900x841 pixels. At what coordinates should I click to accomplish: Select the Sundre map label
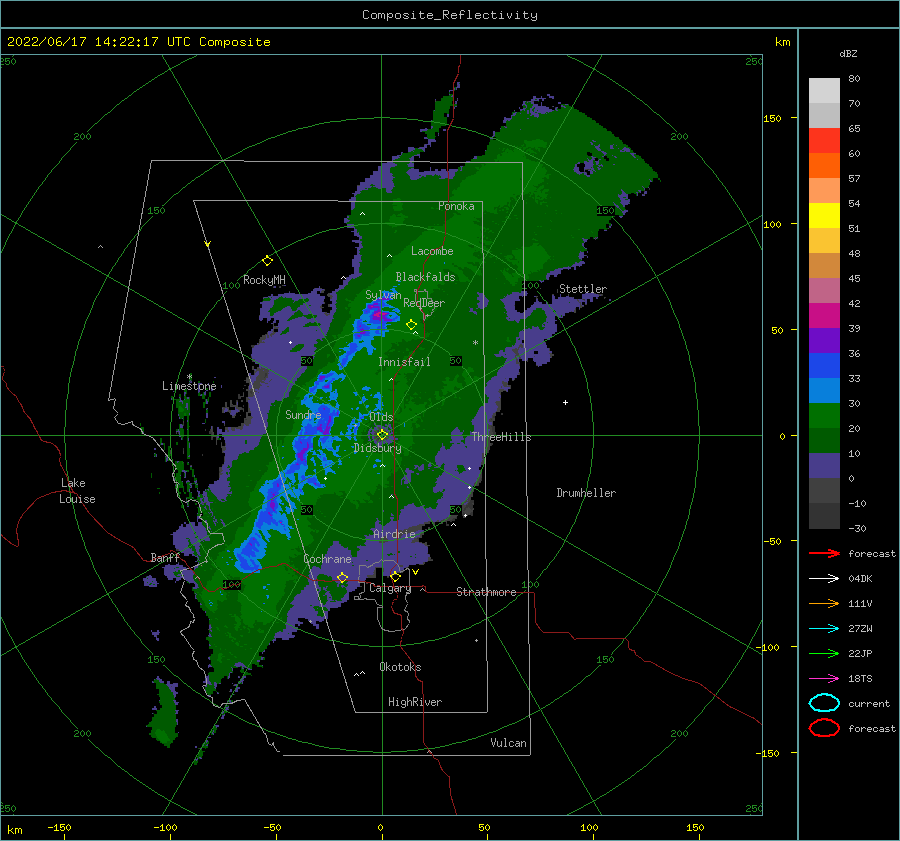(x=303, y=414)
